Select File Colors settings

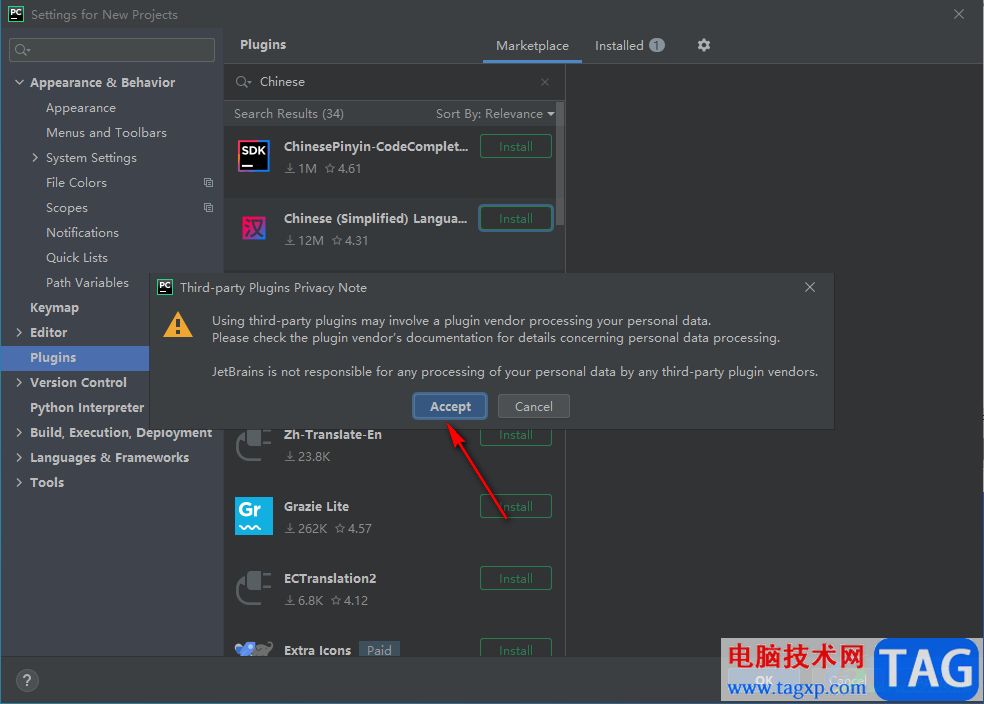point(76,183)
